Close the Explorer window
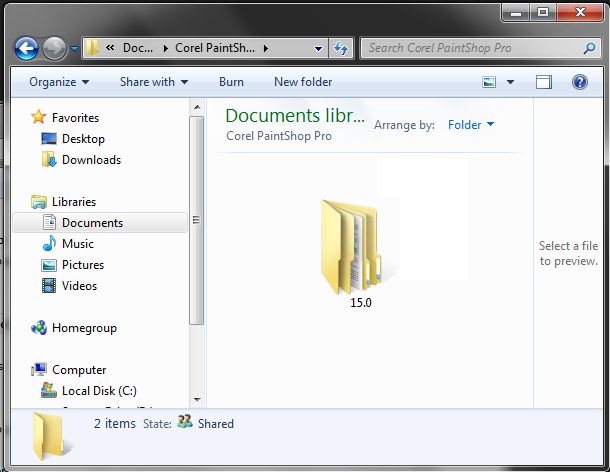Image resolution: width=610 pixels, height=472 pixels. [x=580, y=12]
